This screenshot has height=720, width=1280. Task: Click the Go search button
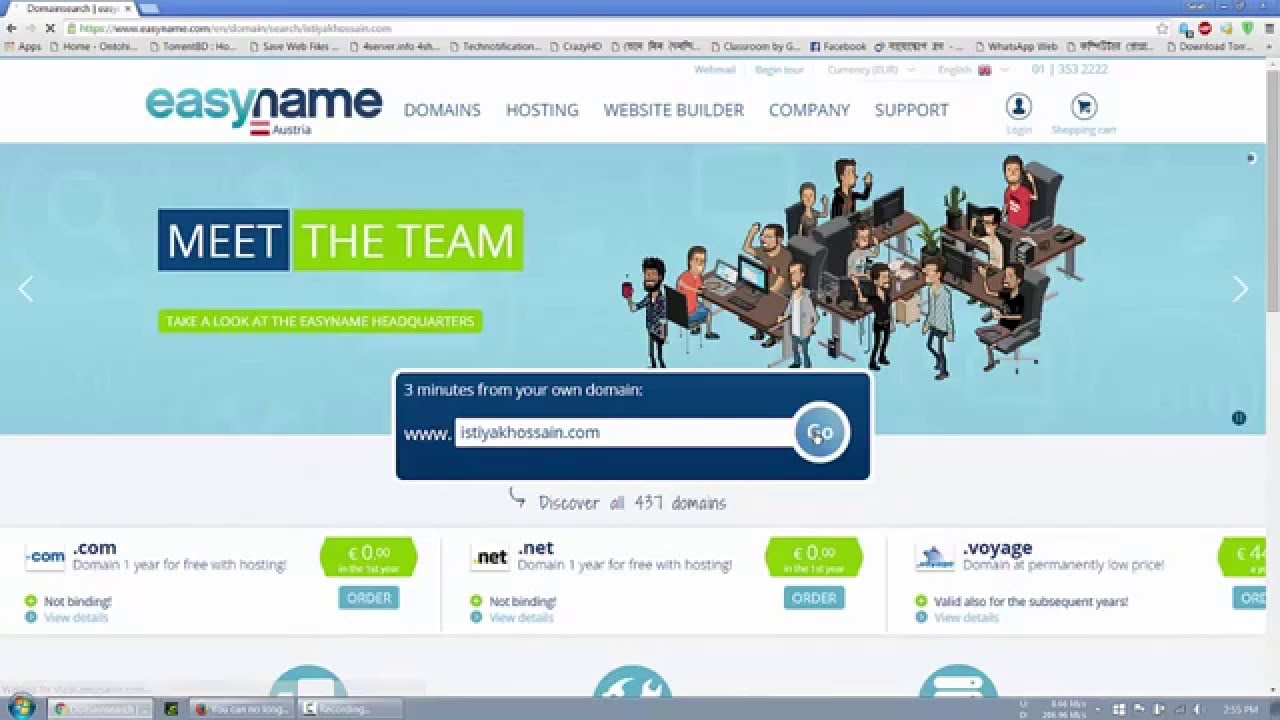821,432
